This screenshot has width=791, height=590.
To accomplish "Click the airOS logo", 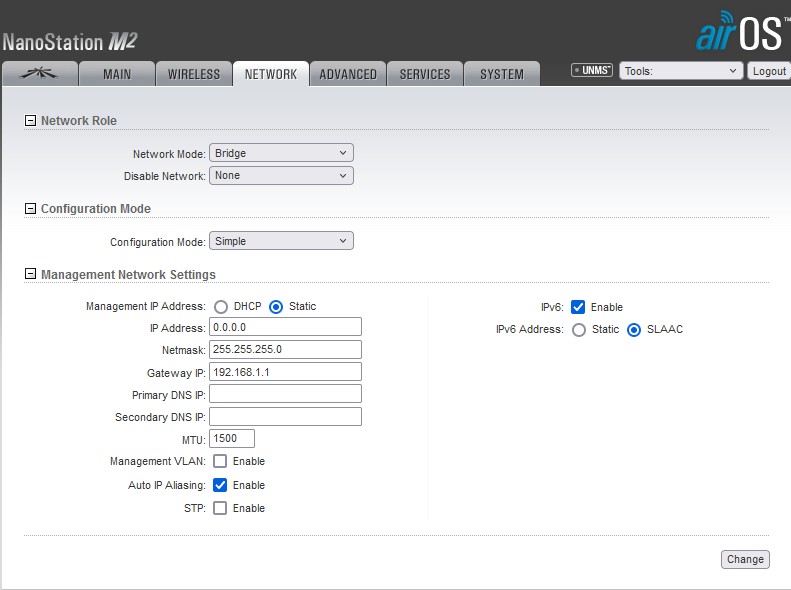I will (x=742, y=31).
